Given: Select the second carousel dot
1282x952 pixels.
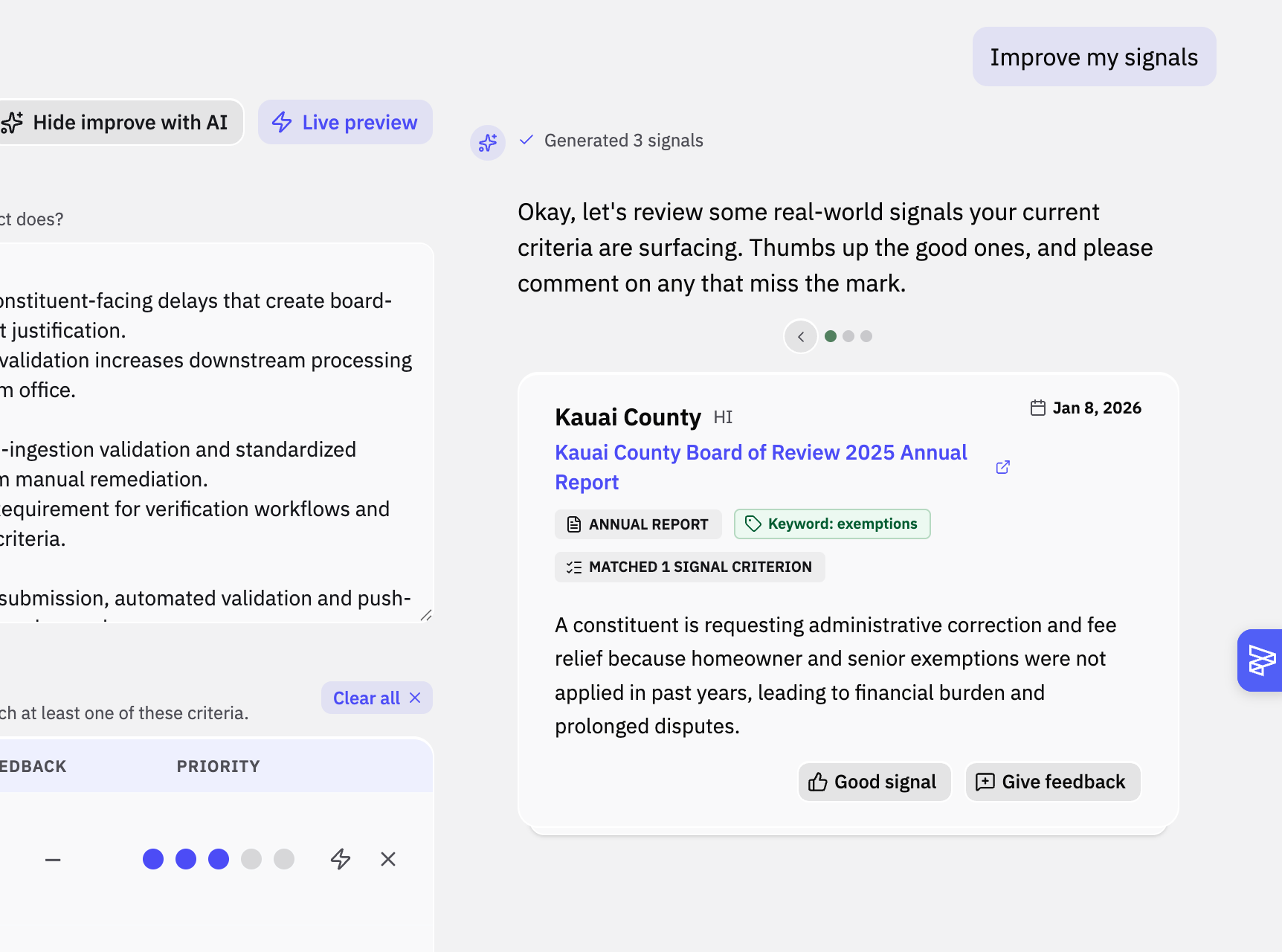Looking at the screenshot, I should [x=848, y=336].
